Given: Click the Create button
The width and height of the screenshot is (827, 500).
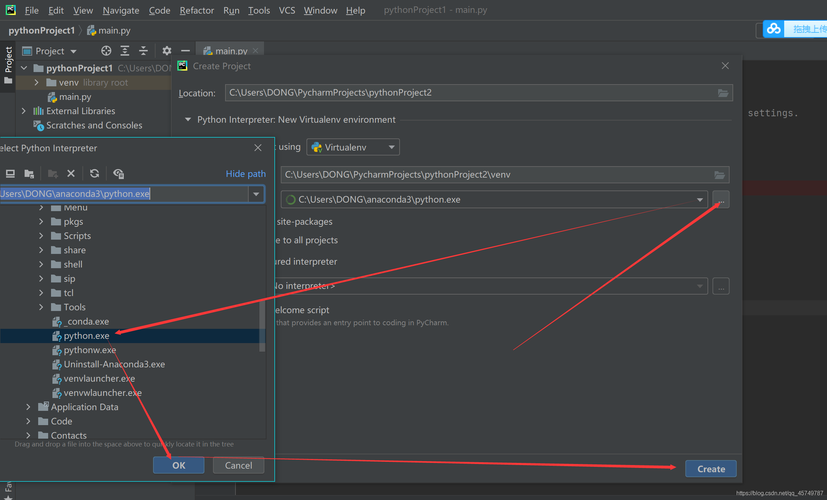Looking at the screenshot, I should click(x=711, y=469).
